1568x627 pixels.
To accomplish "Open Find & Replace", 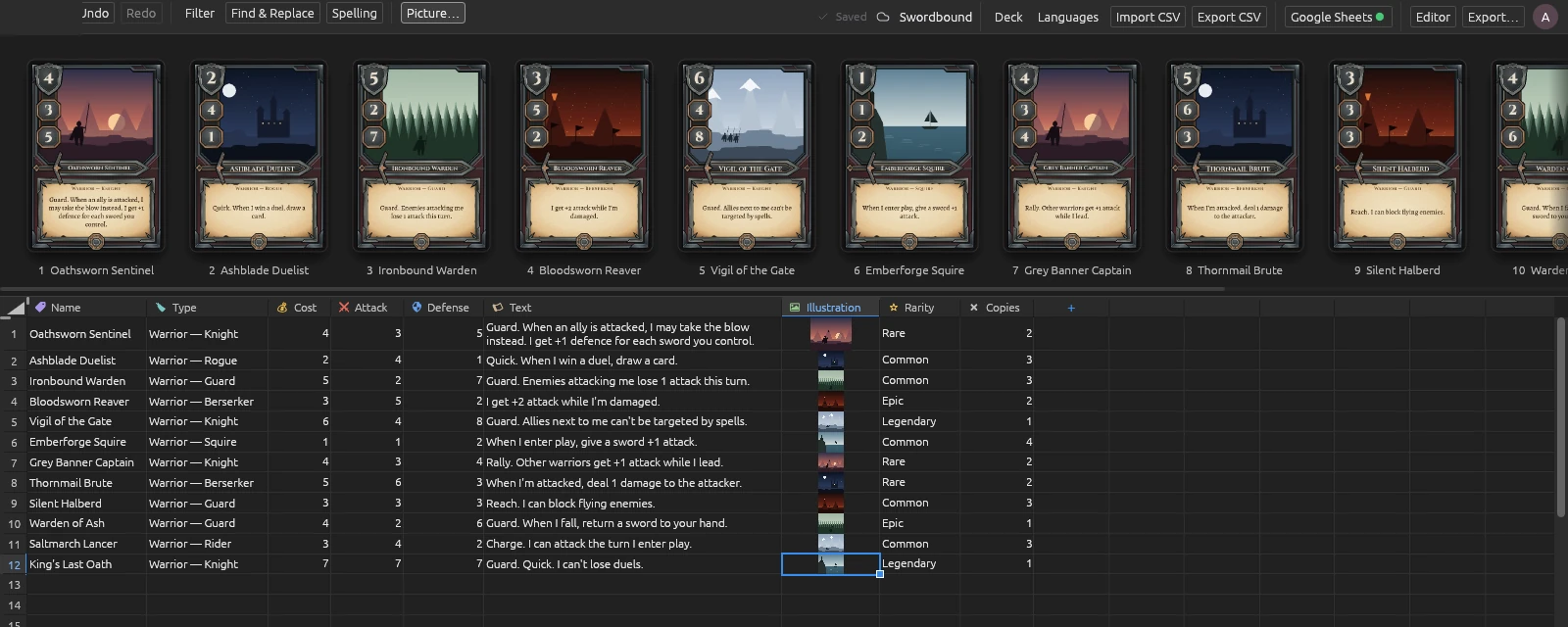I will pyautogui.click(x=272, y=14).
